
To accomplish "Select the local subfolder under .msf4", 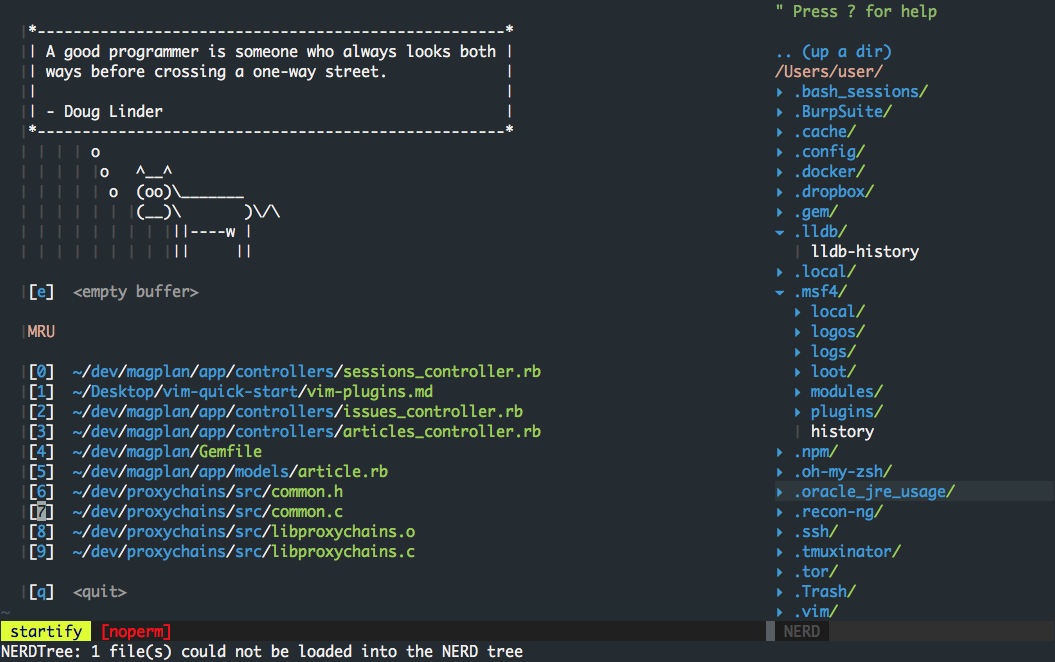I will click(838, 311).
